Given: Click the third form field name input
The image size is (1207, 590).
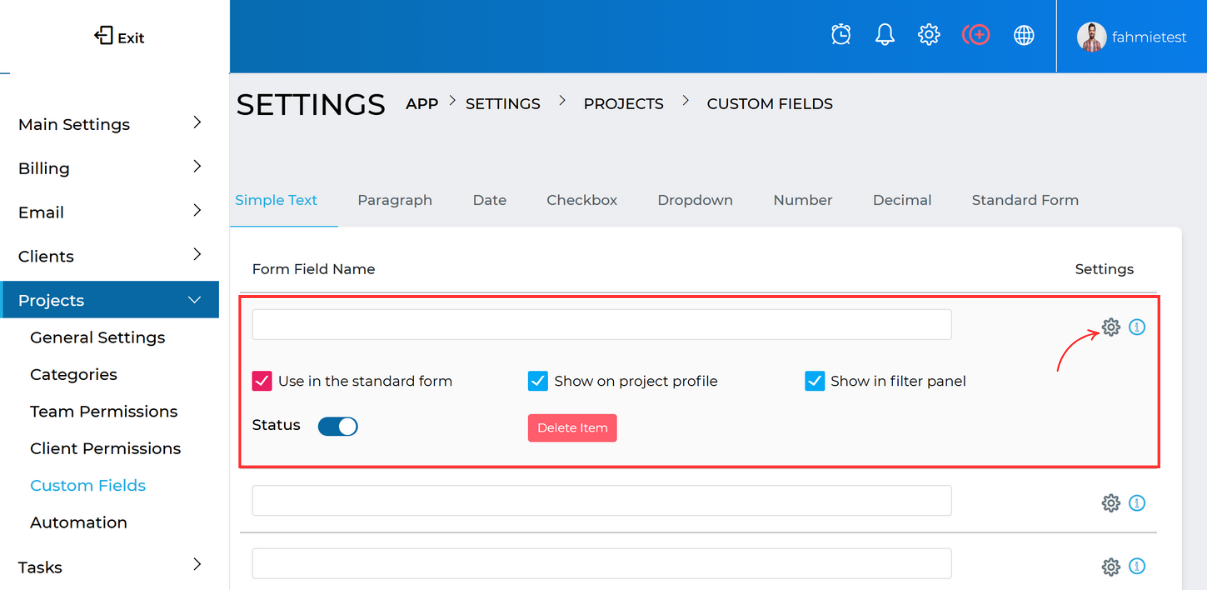Looking at the screenshot, I should click(602, 564).
